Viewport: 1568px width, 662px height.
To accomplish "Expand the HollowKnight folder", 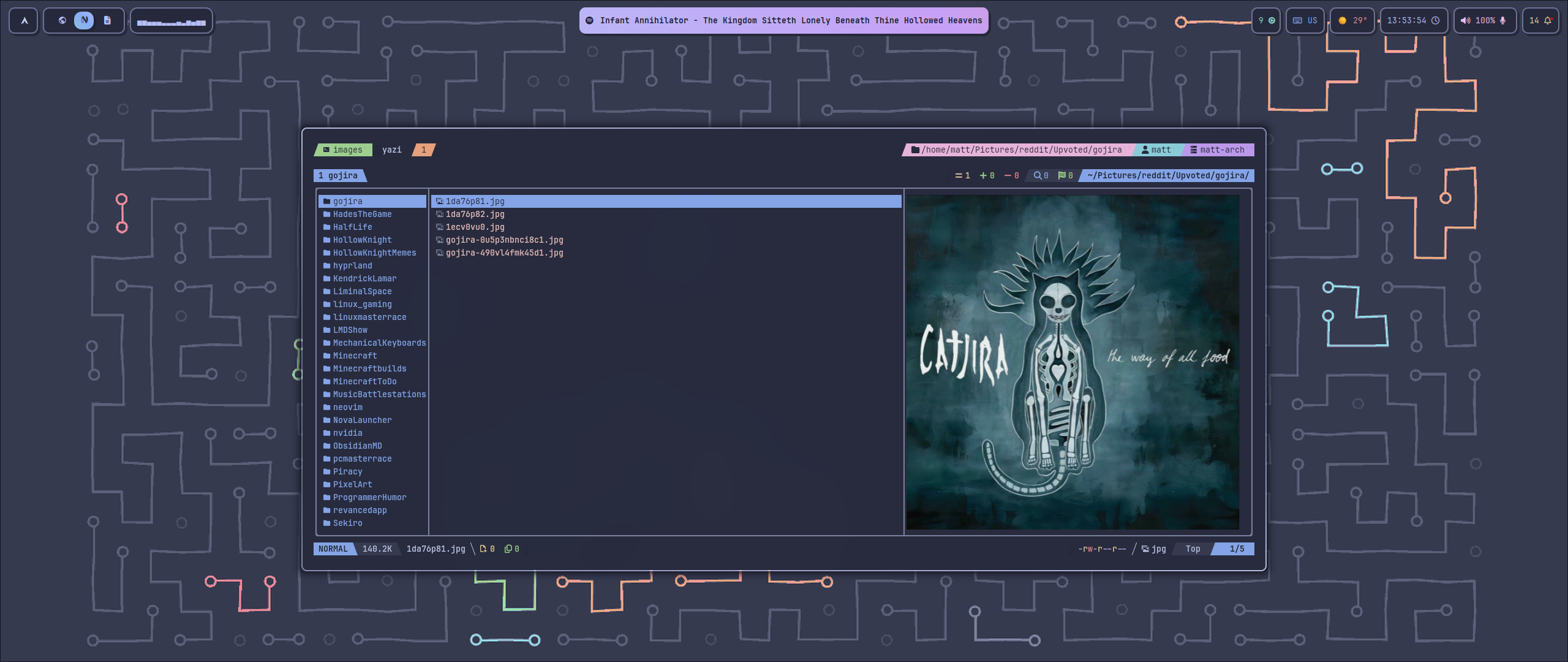I will [x=362, y=240].
